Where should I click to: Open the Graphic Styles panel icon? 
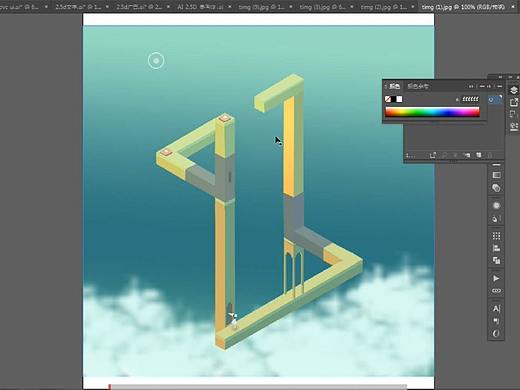point(496,219)
